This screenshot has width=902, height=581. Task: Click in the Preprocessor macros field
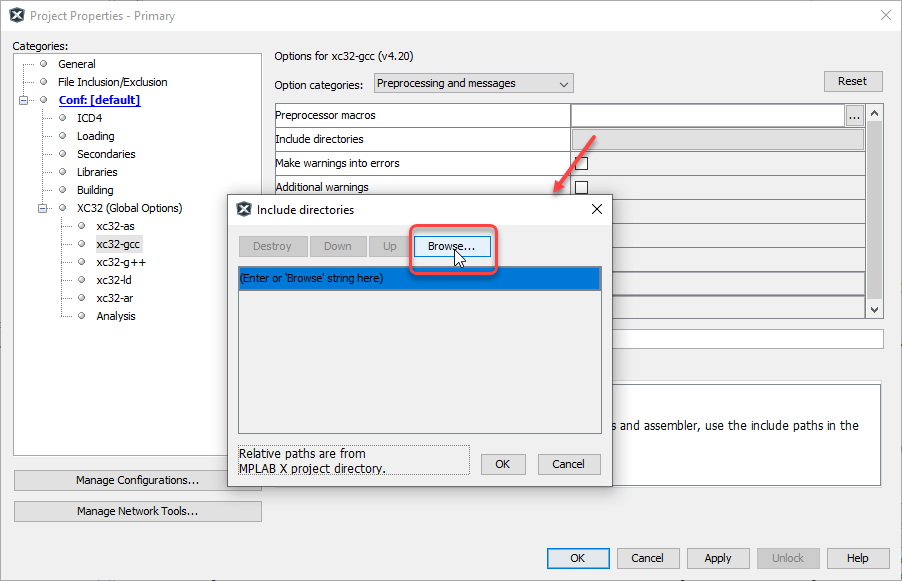tap(707, 116)
